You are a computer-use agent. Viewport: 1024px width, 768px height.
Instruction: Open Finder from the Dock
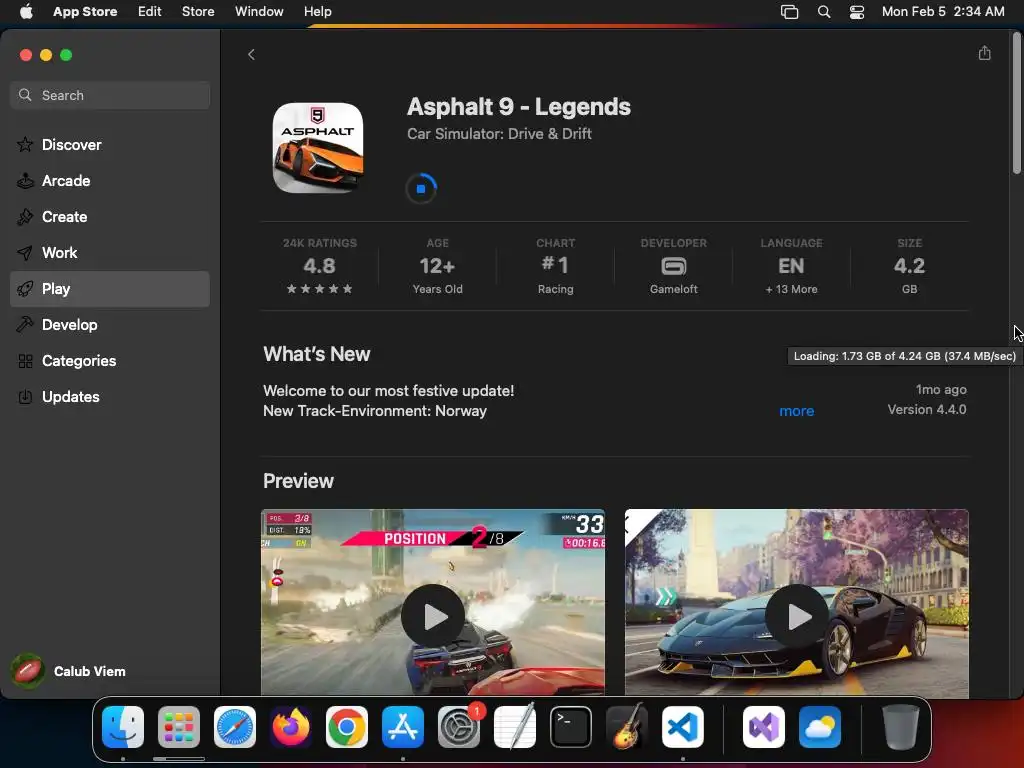pos(123,727)
